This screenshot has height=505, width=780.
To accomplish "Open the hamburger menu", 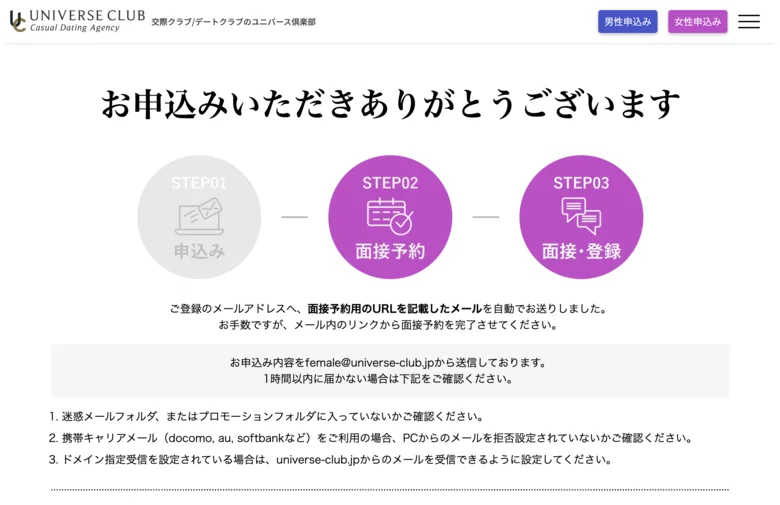I will [748, 21].
